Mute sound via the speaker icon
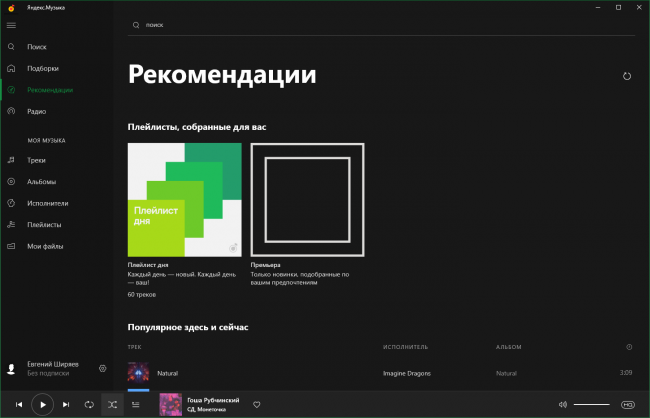Viewport: 650px width, 418px height. (x=563, y=404)
